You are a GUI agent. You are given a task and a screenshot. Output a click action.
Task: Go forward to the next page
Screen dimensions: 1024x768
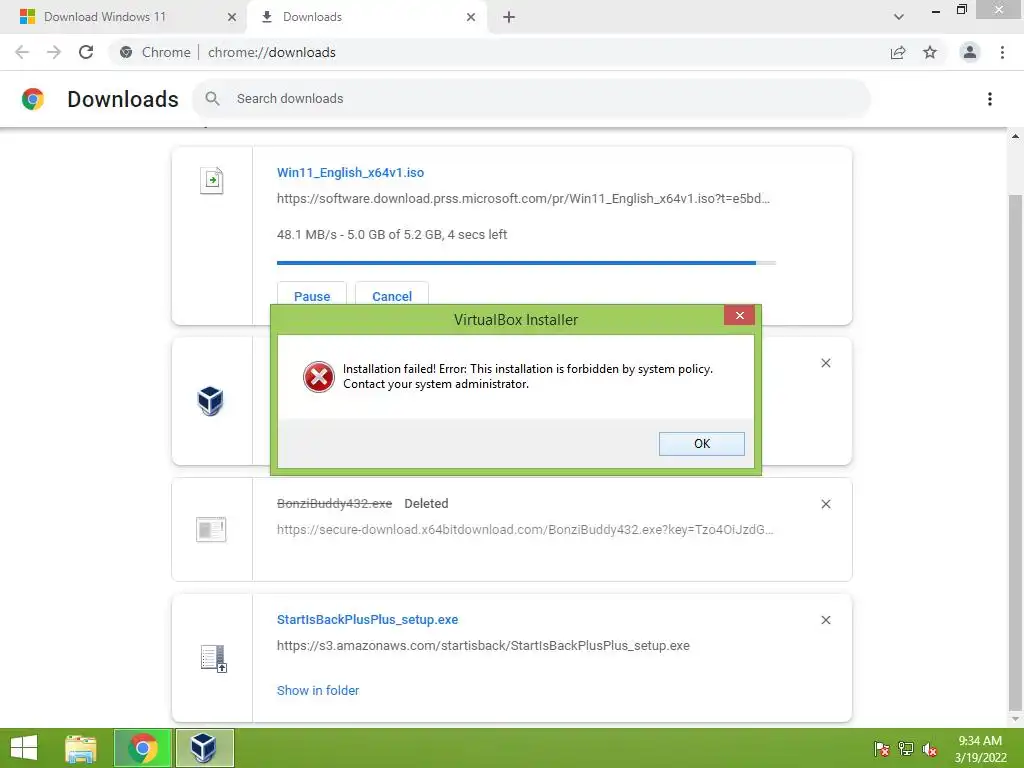(x=54, y=52)
